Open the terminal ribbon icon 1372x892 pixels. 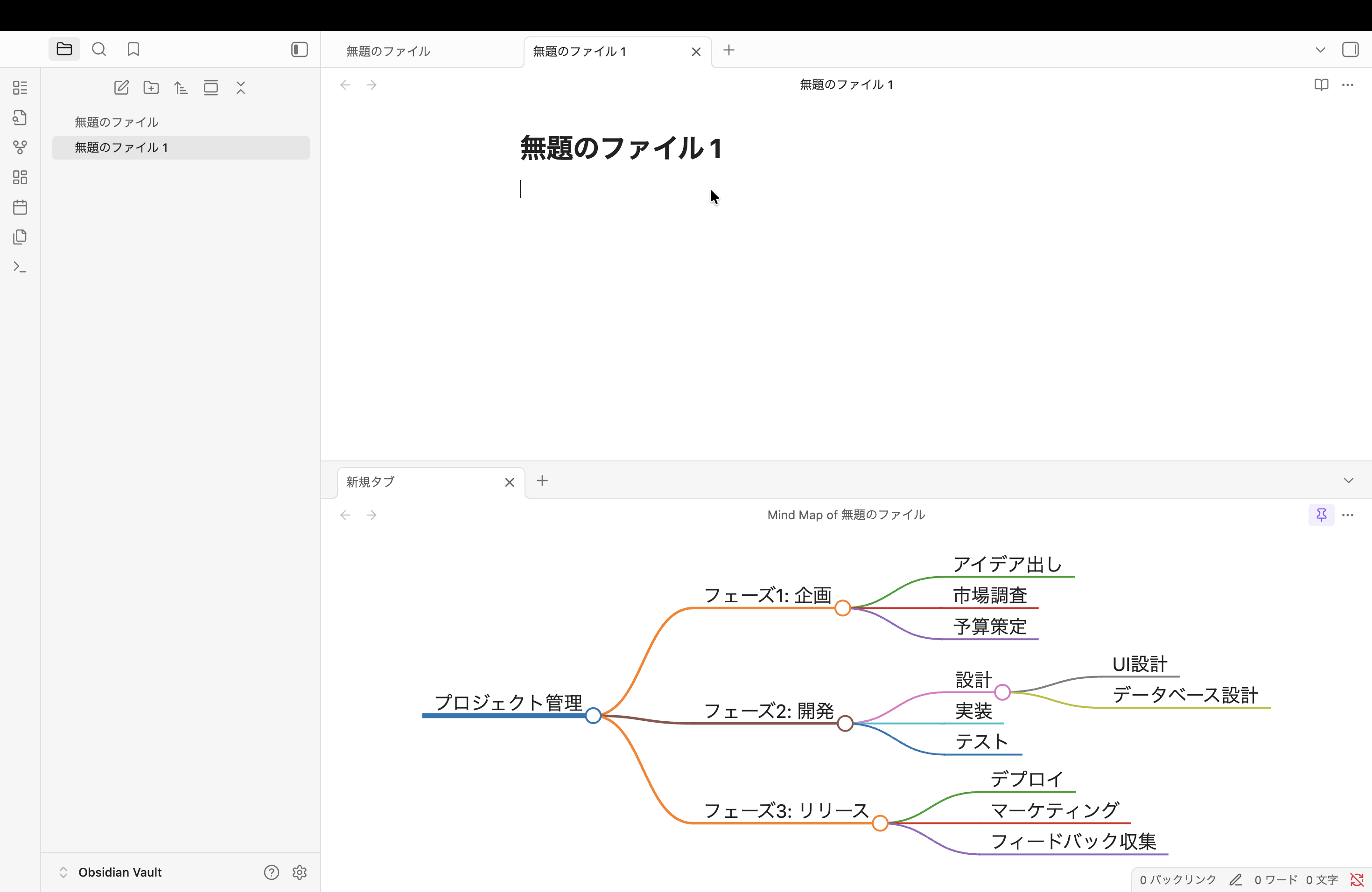pos(20,266)
